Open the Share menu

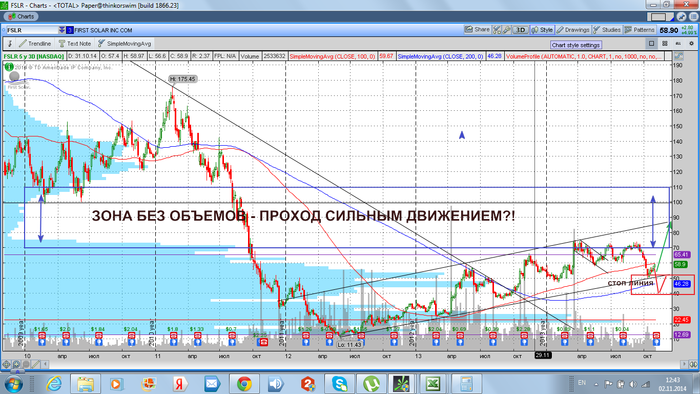point(477,30)
